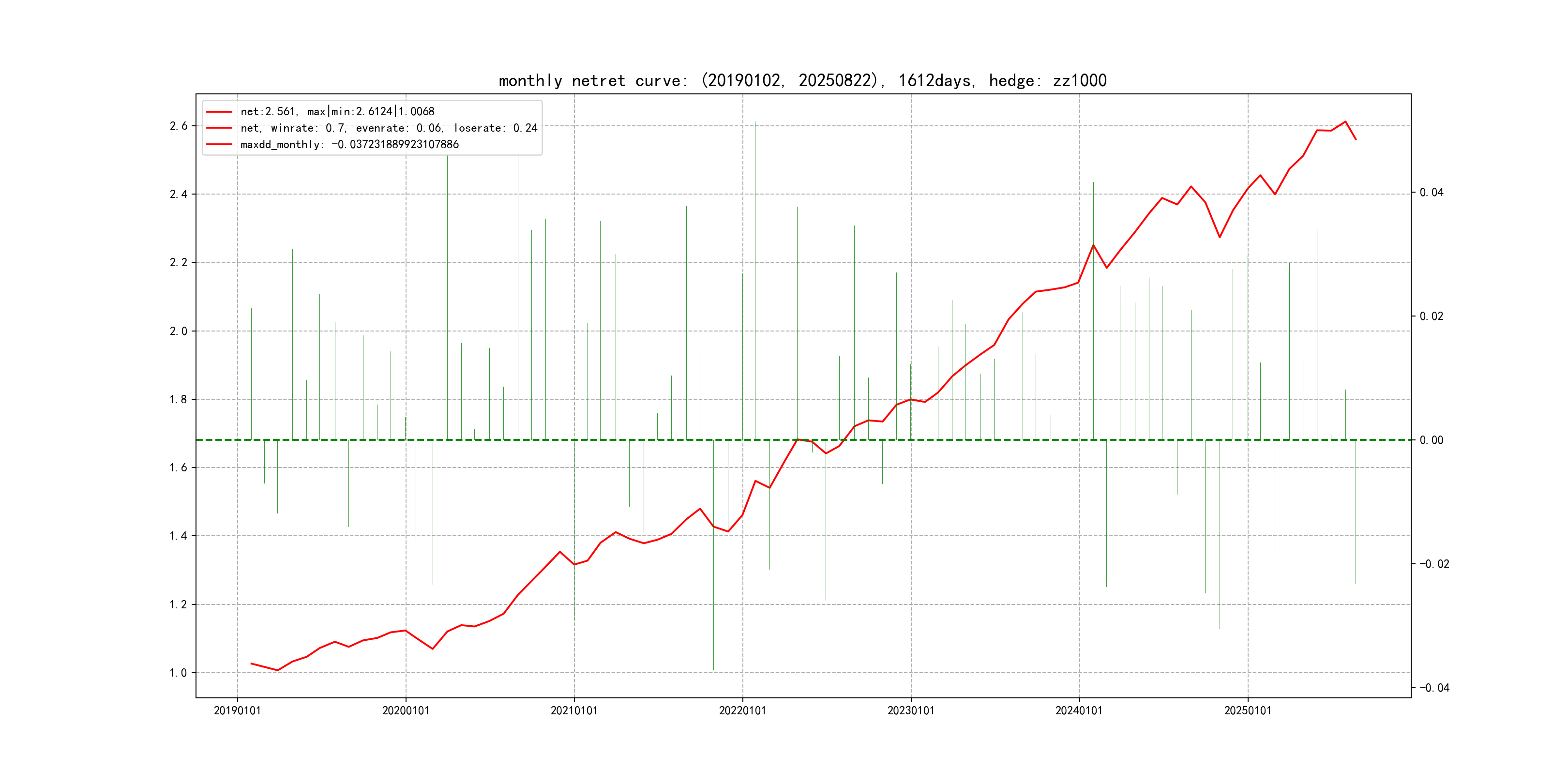Image resolution: width=1568 pixels, height=784 pixels.
Task: Click the -0.02 right y-axis tick label
Action: tap(1435, 564)
